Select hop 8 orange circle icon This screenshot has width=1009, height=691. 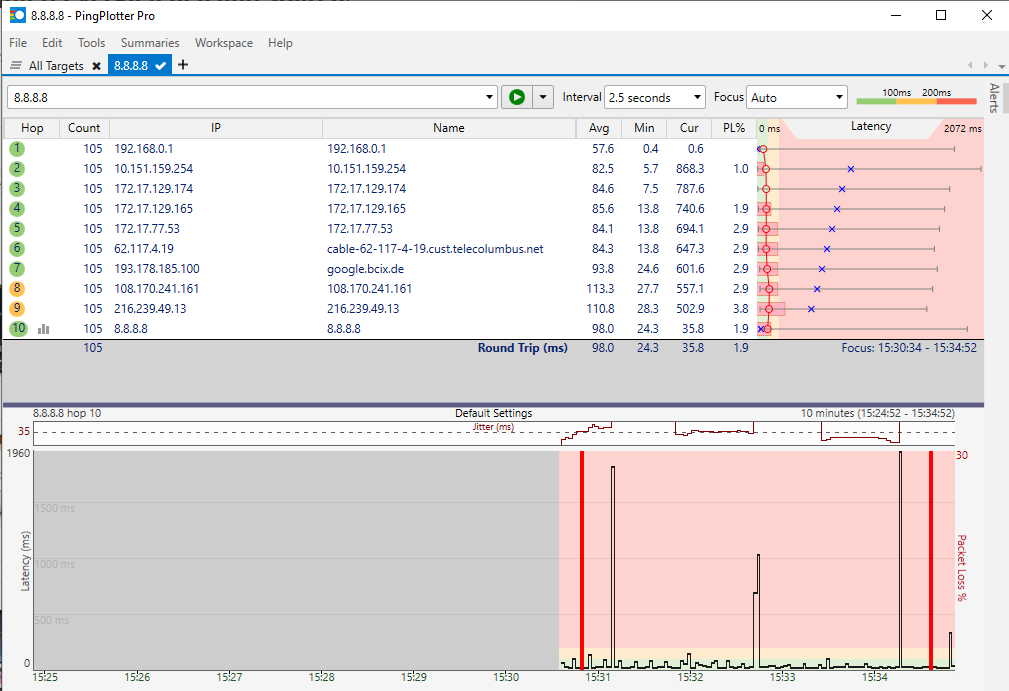17,288
